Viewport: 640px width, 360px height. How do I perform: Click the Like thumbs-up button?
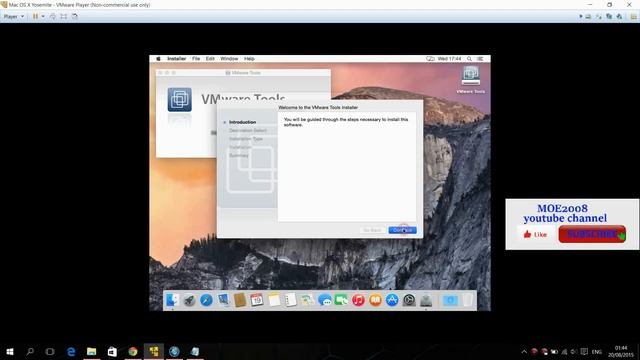pyautogui.click(x=535, y=234)
